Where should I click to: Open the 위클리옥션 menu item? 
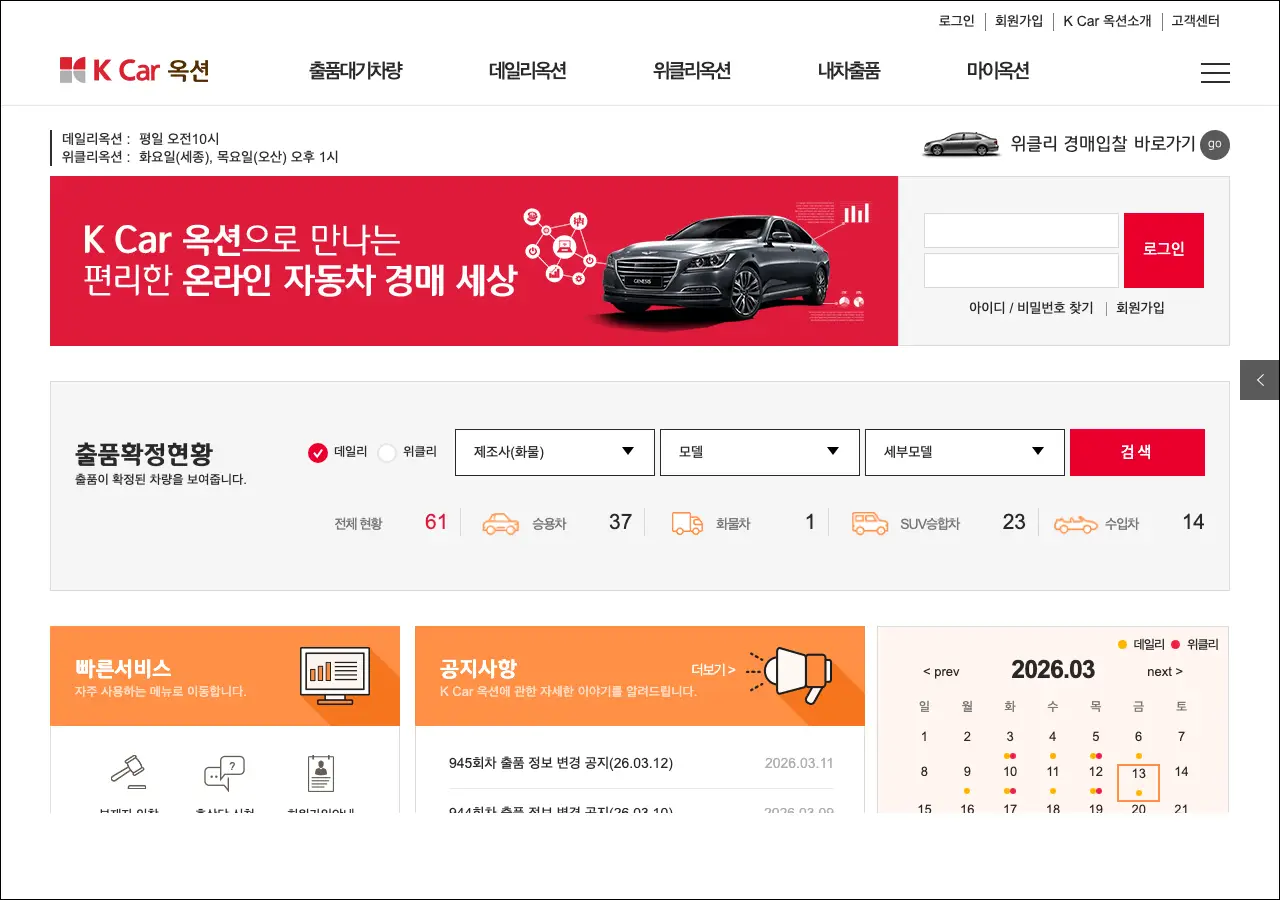691,71
